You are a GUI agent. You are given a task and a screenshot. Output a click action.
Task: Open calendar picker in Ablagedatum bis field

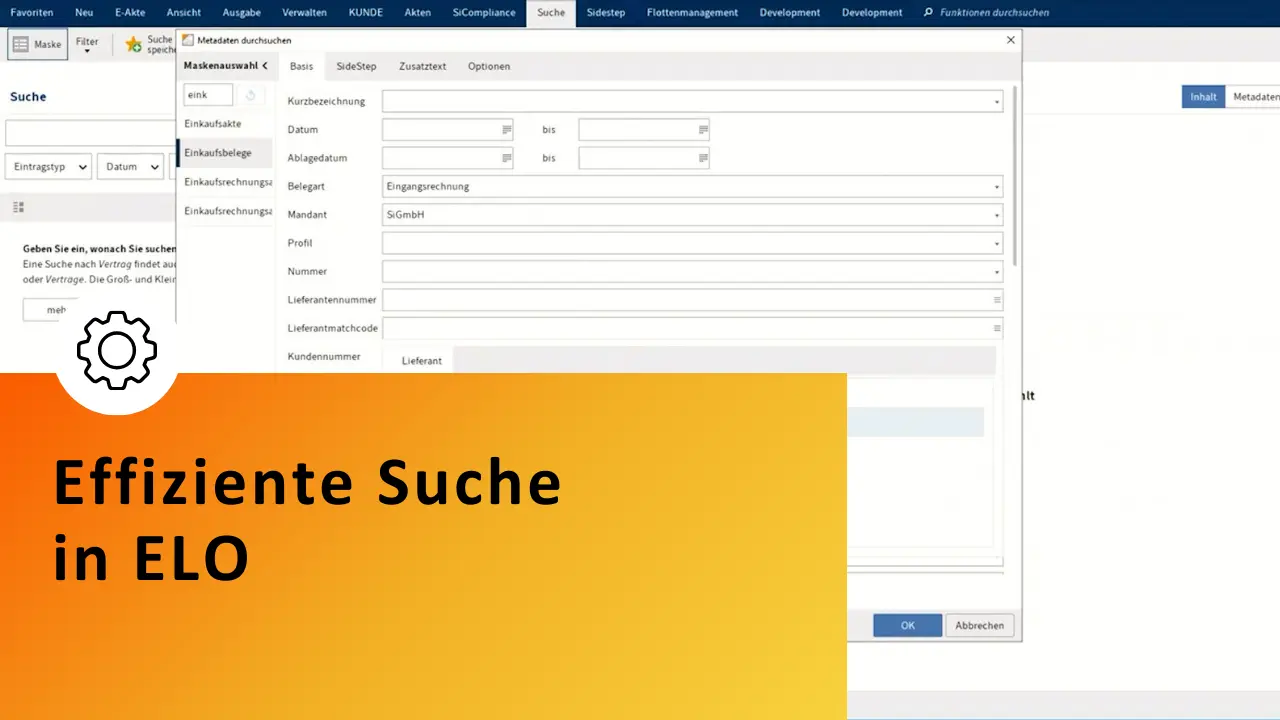(703, 158)
